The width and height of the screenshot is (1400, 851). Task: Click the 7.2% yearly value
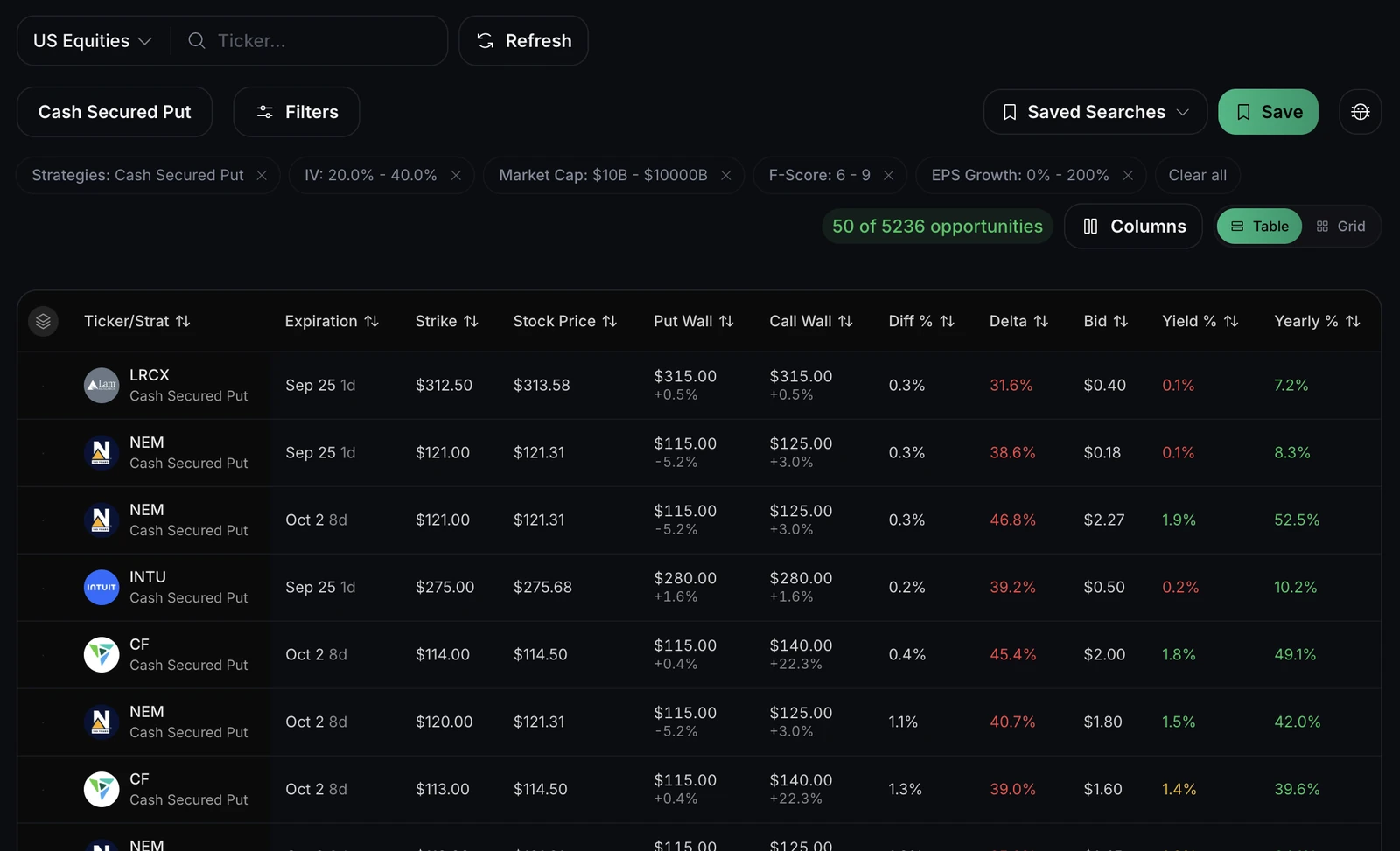click(x=1291, y=386)
